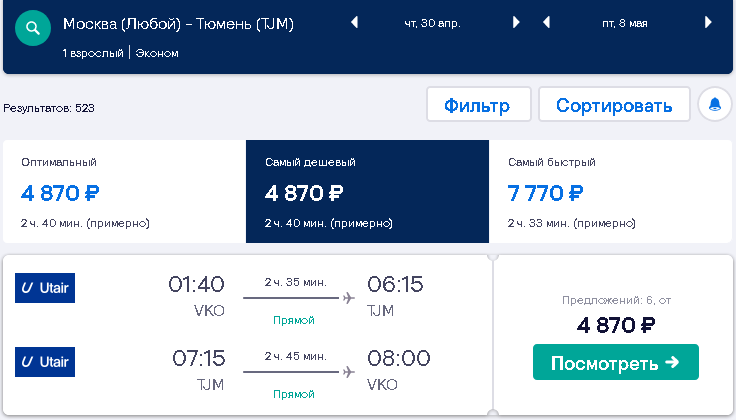Open price alert bell icon
Screen dimensions: 736x420
tap(714, 104)
